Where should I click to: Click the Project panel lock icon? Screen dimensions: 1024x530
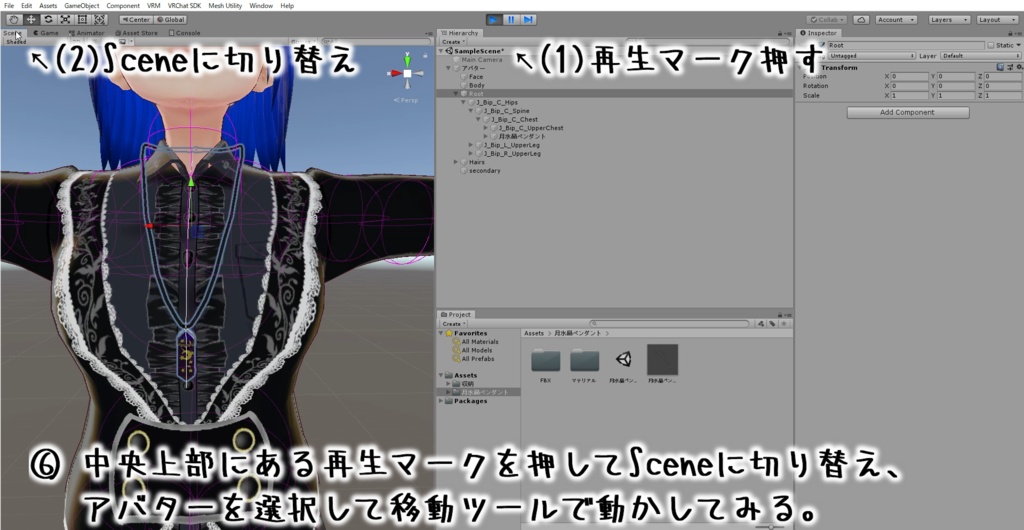pos(780,315)
